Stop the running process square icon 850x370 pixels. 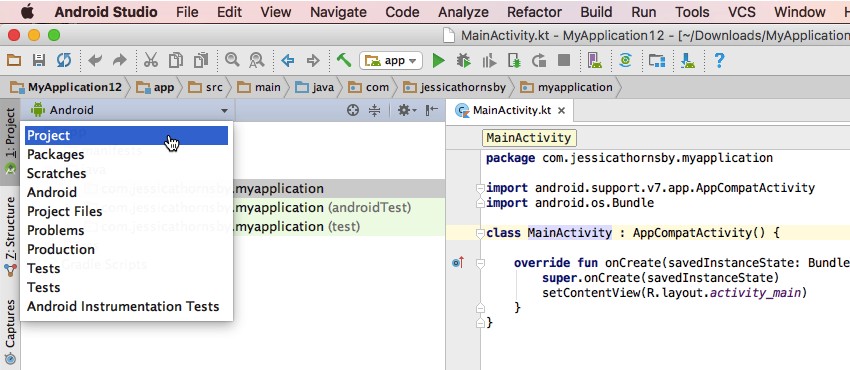click(x=564, y=60)
